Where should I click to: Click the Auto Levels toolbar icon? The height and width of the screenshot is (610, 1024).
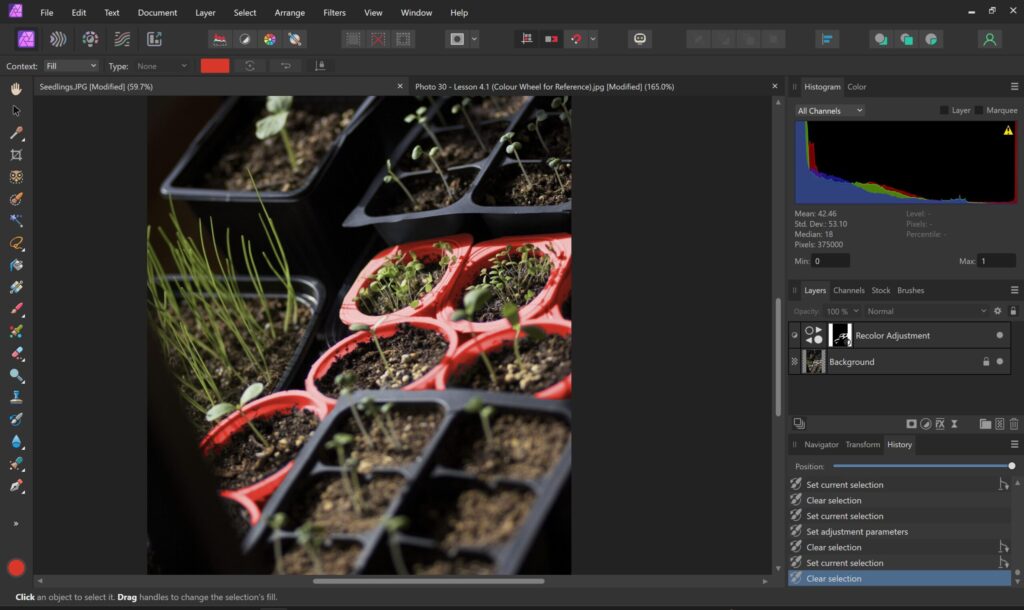click(x=220, y=39)
